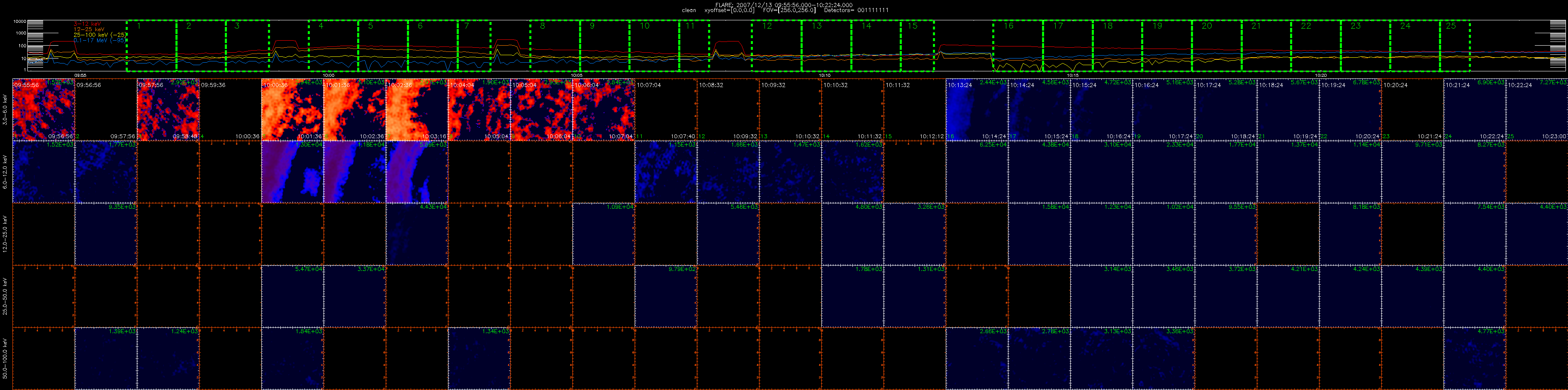View 6-12 keV image labeled 1.77E+03
The height and width of the screenshot is (390, 1568).
coord(106,172)
